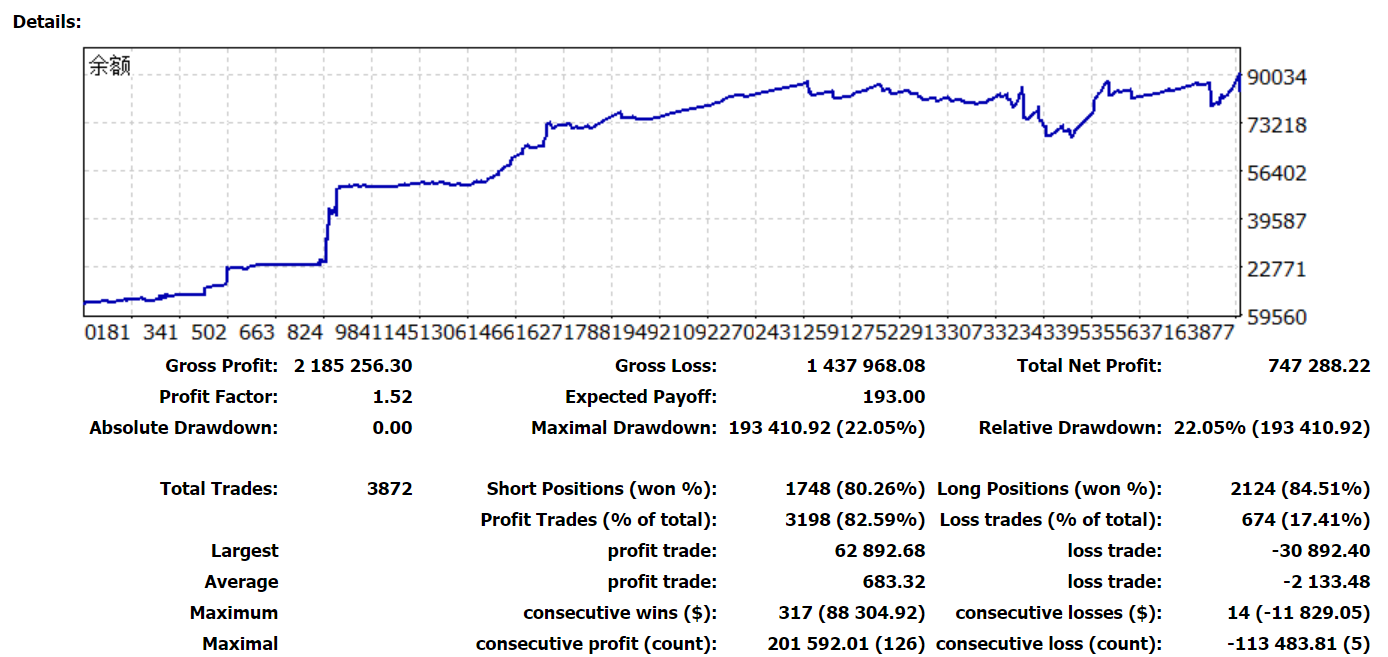Click the "Gross Loss:" label
1388x657 pixels.
coord(666,366)
